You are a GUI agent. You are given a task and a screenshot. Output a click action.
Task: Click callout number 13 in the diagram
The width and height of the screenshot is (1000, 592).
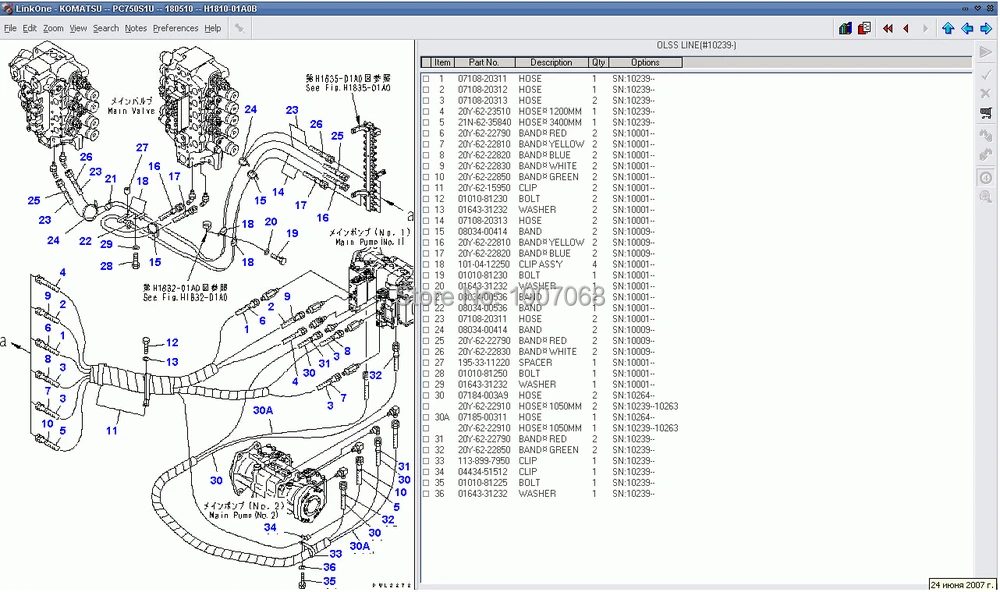coord(172,362)
